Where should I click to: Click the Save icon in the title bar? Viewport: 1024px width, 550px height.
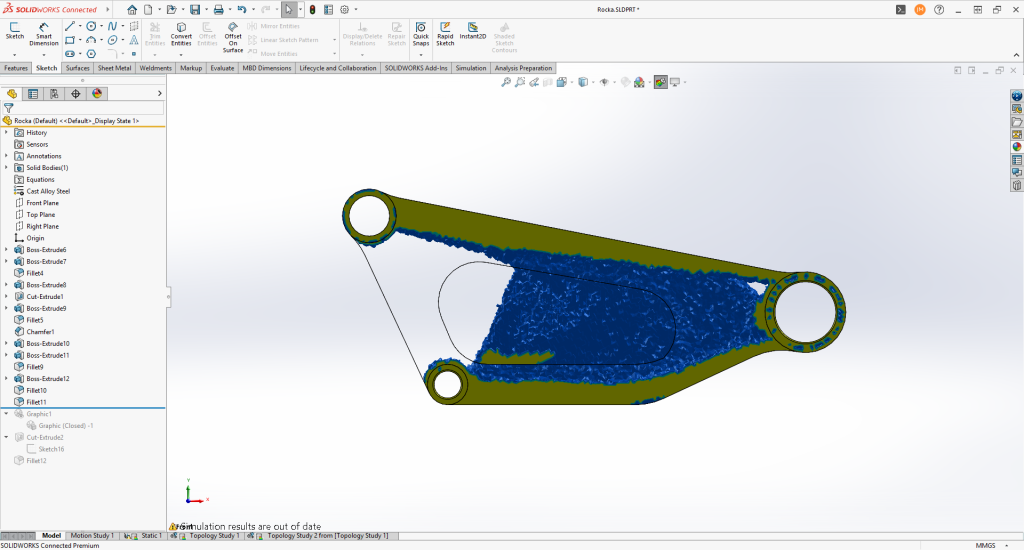click(195, 10)
